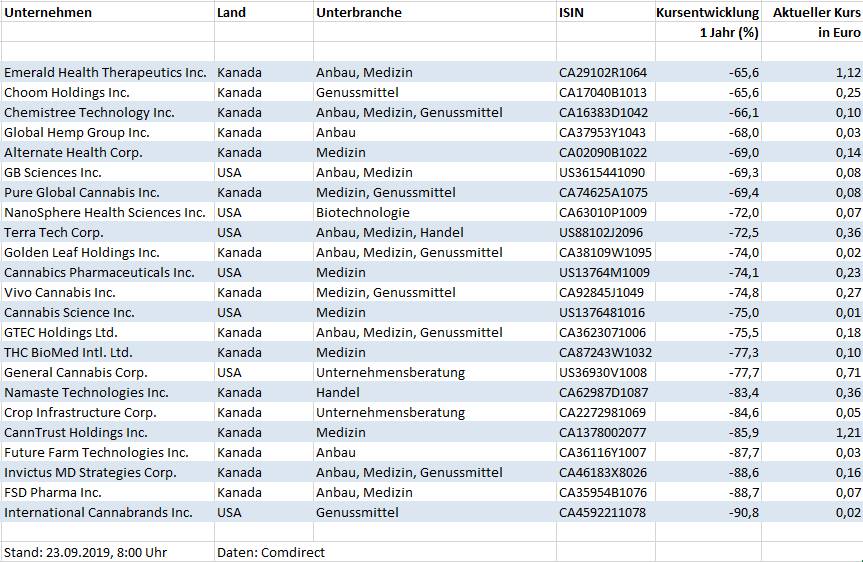Select ISIN CA74625A1075
Screen dimensions: 863x562
(x=604, y=193)
